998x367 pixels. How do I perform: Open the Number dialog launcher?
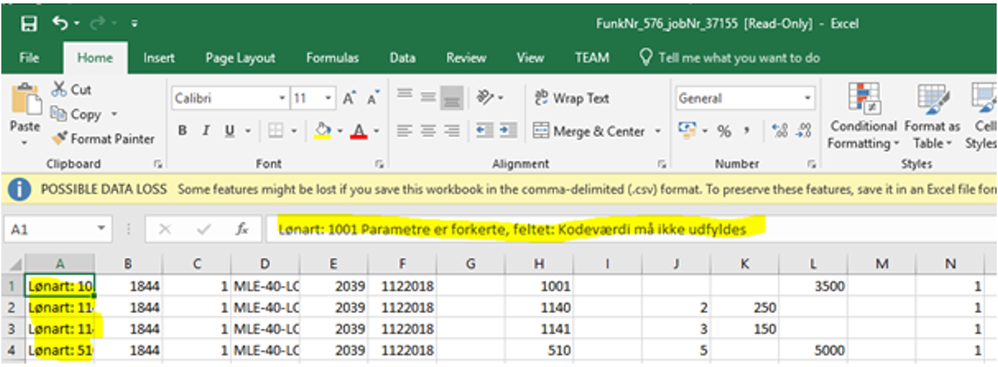(812, 164)
